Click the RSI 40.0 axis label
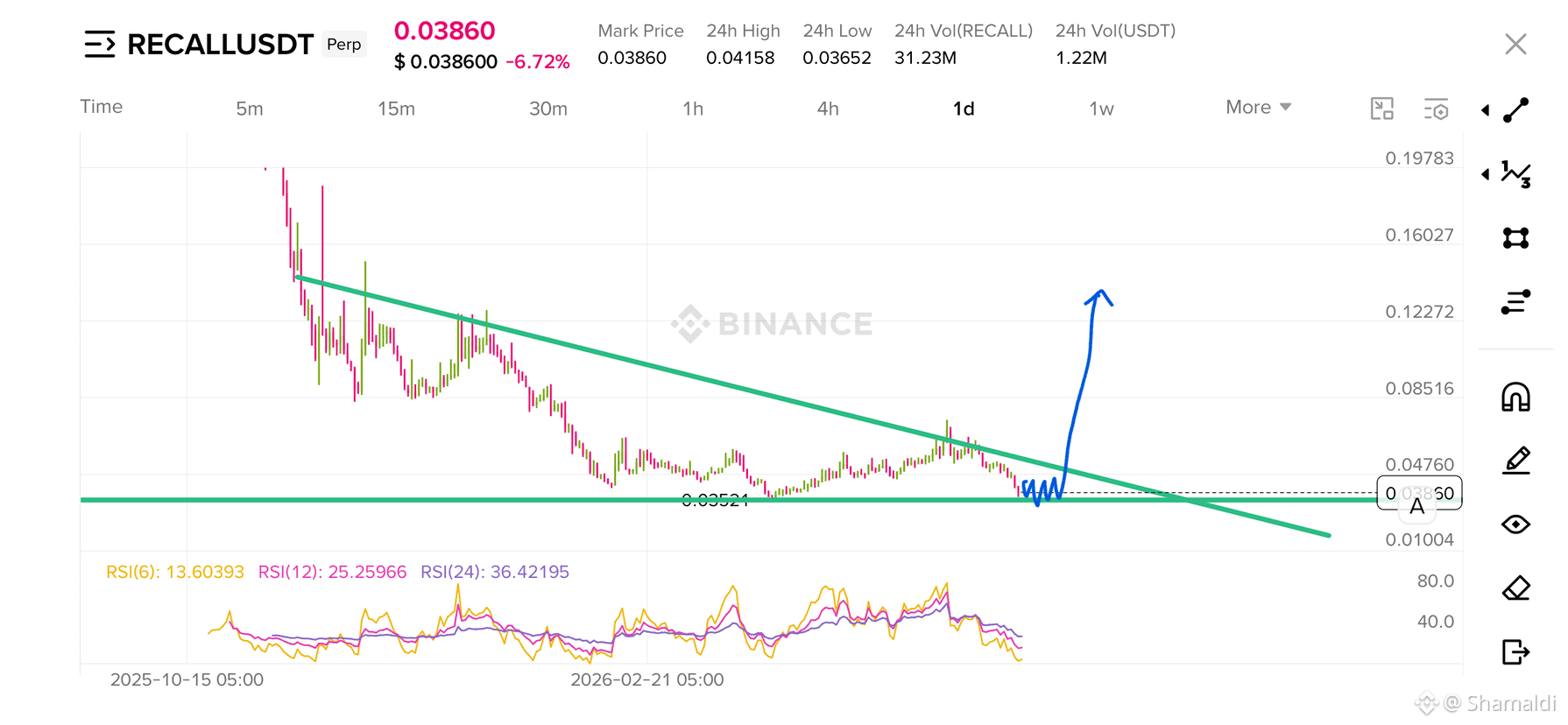Screen dimensions: 1568x725 coord(1436,622)
